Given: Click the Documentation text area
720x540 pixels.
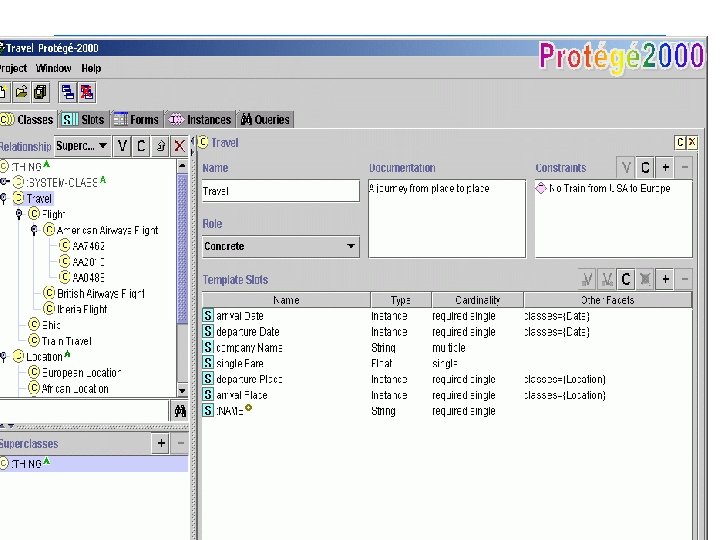Looking at the screenshot, I should point(447,219).
